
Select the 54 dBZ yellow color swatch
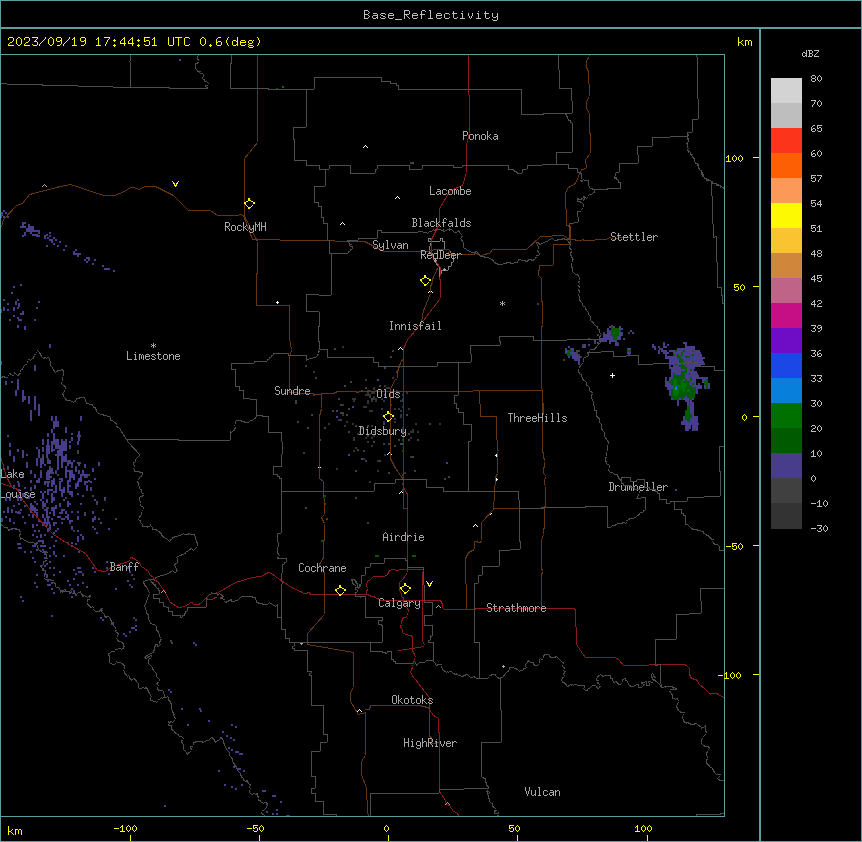coord(786,215)
